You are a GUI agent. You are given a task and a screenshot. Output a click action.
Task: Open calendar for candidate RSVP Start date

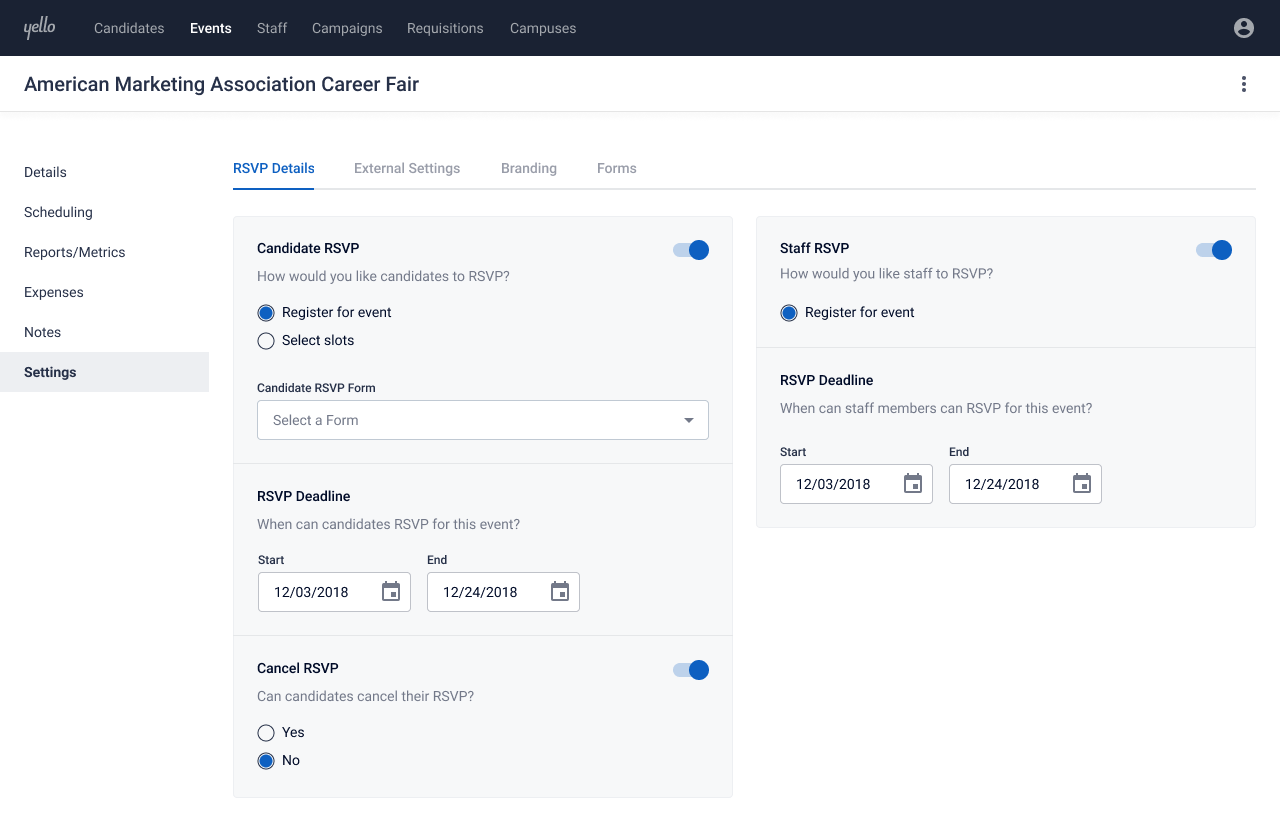(391, 592)
